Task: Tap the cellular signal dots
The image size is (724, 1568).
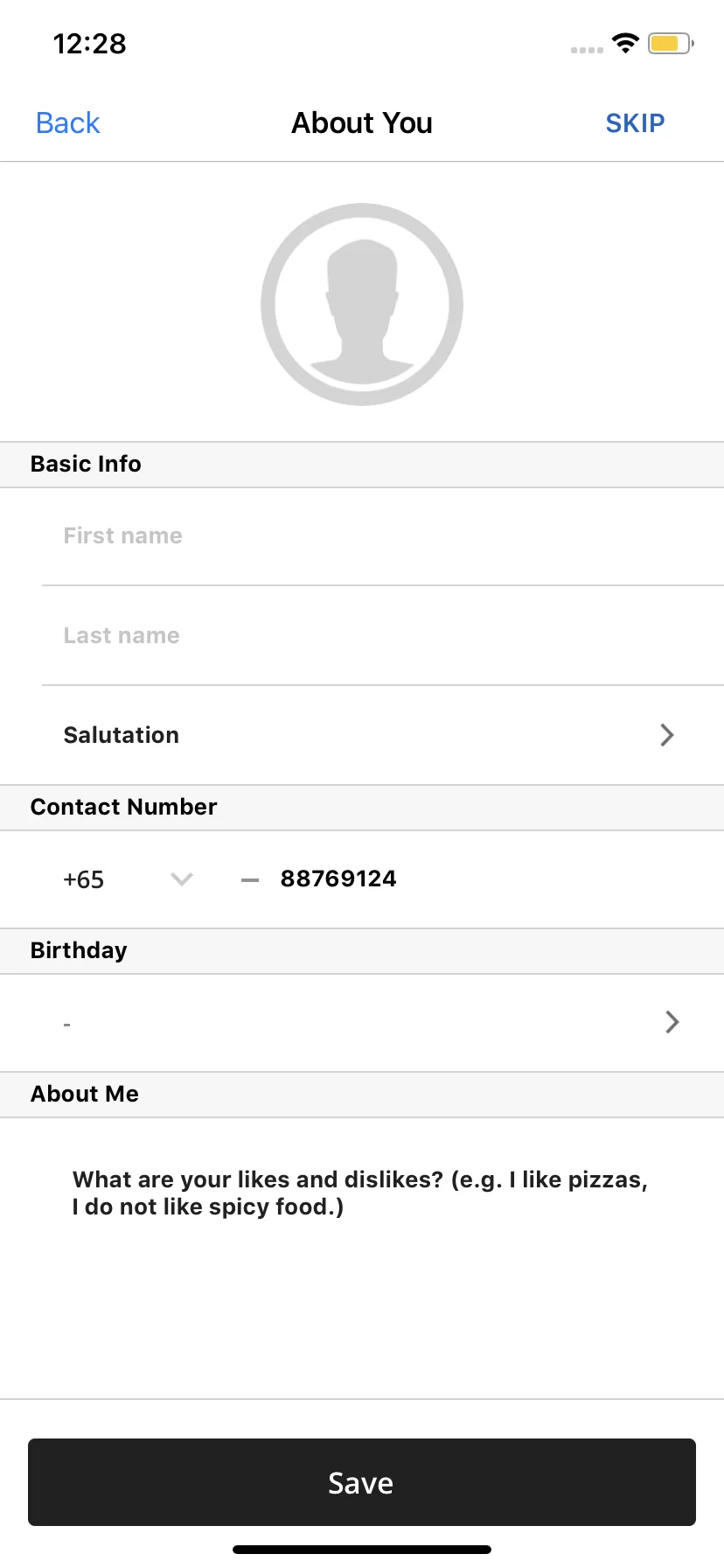Action: (587, 50)
